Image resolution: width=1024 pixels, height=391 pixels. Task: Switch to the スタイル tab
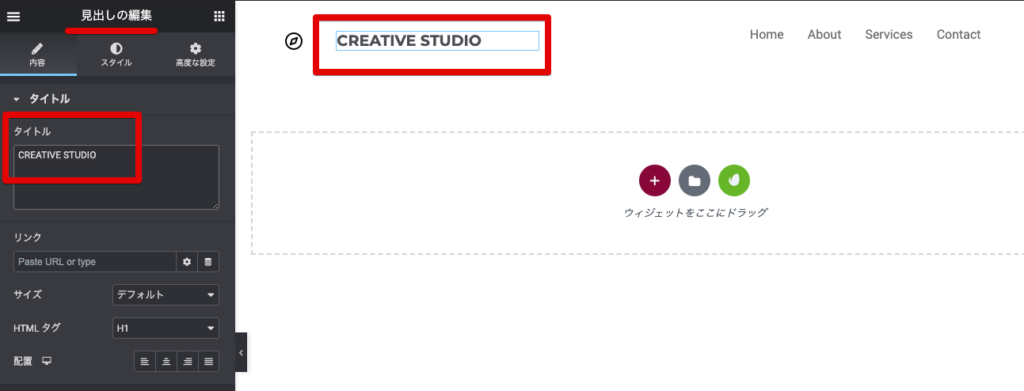click(116, 55)
